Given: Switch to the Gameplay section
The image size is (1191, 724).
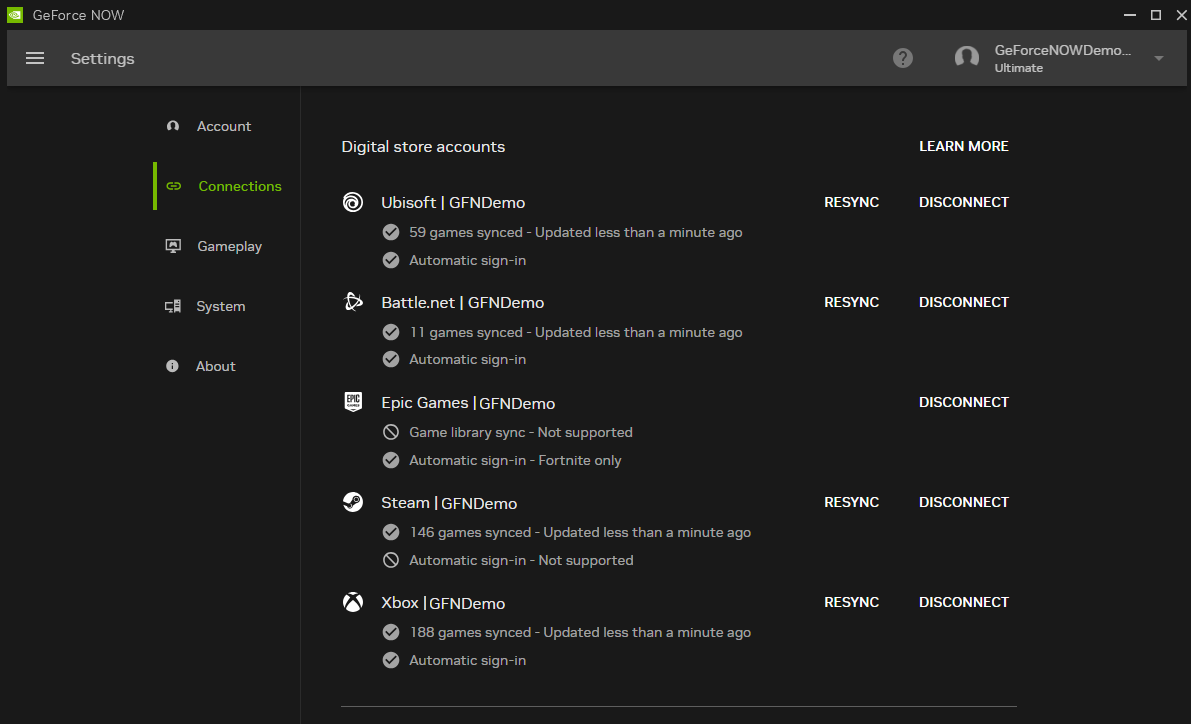Looking at the screenshot, I should pos(229,246).
